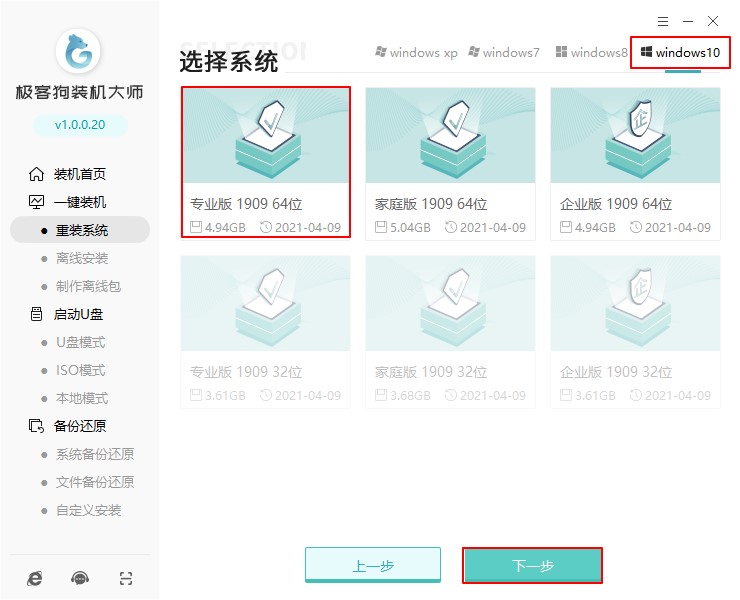Click the 上一步 button

pos(372,566)
